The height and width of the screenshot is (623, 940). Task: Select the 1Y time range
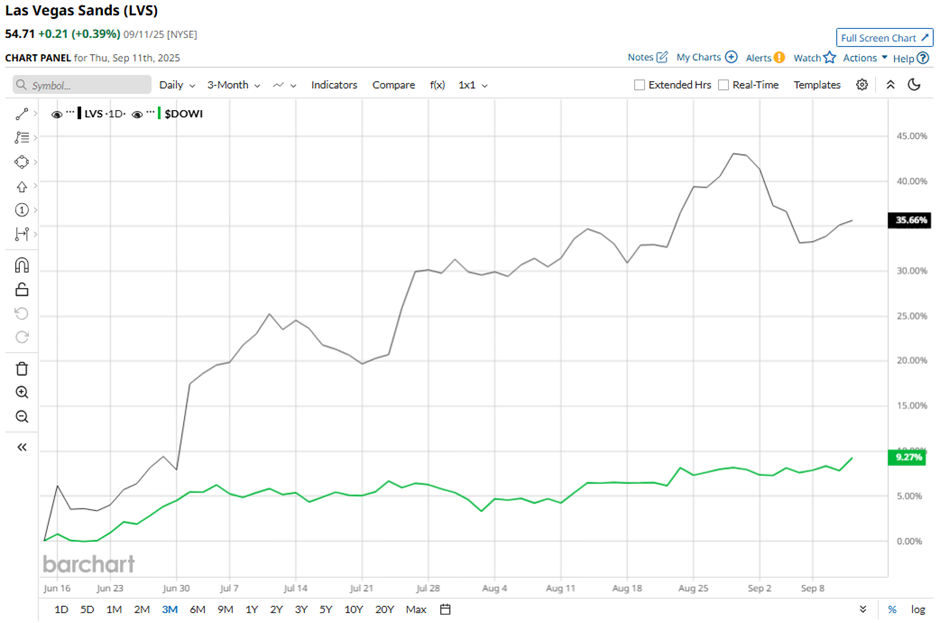[x=252, y=609]
